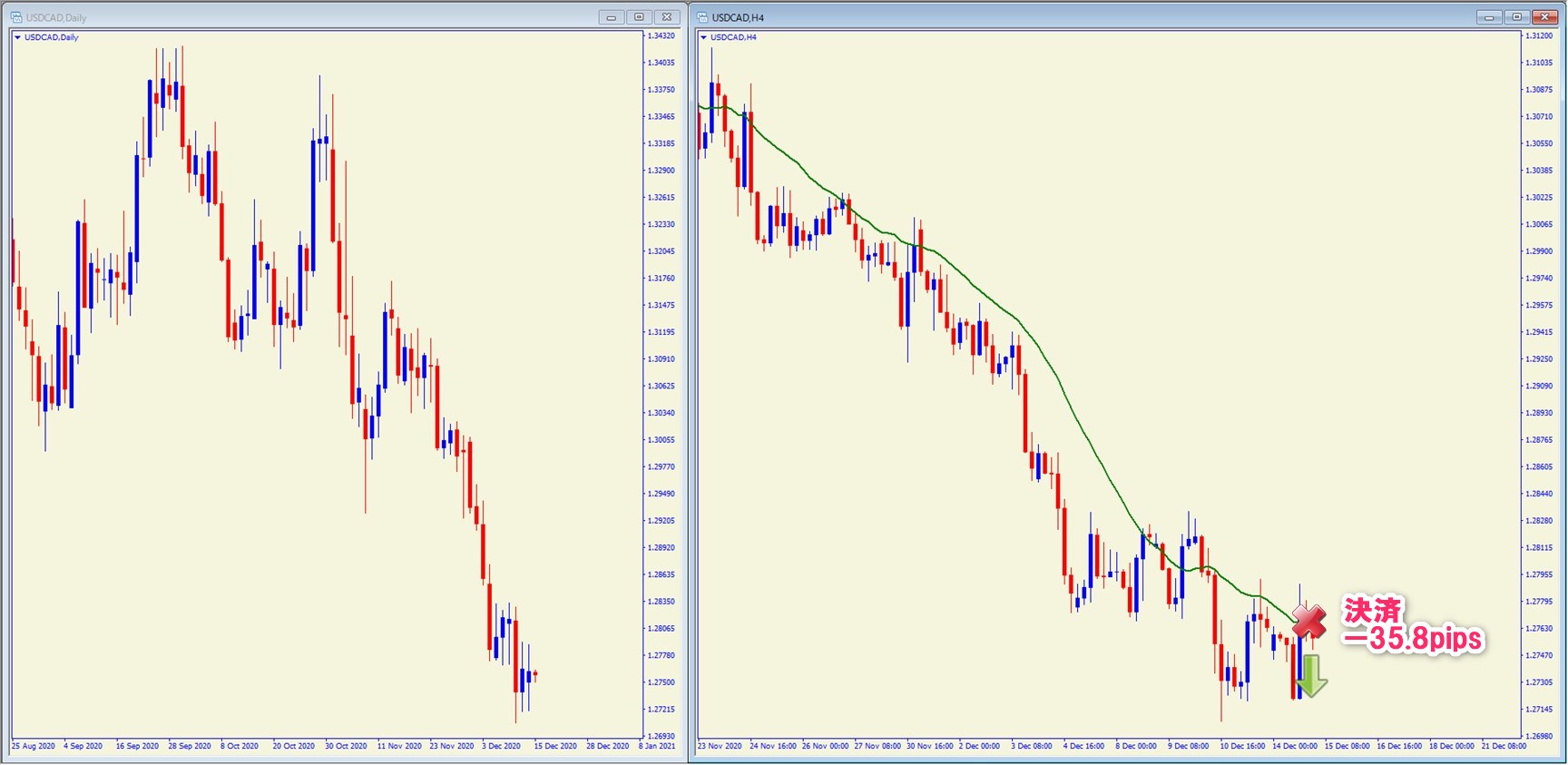Click price level 1.29770 on Daily axis
The width and height of the screenshot is (1568, 765).
(661, 466)
